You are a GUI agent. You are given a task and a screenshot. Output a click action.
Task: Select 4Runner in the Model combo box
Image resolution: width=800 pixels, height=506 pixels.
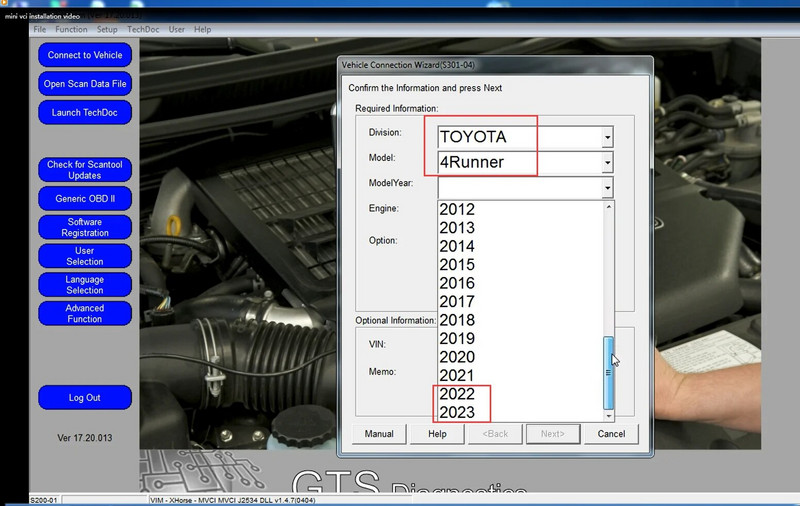525,162
